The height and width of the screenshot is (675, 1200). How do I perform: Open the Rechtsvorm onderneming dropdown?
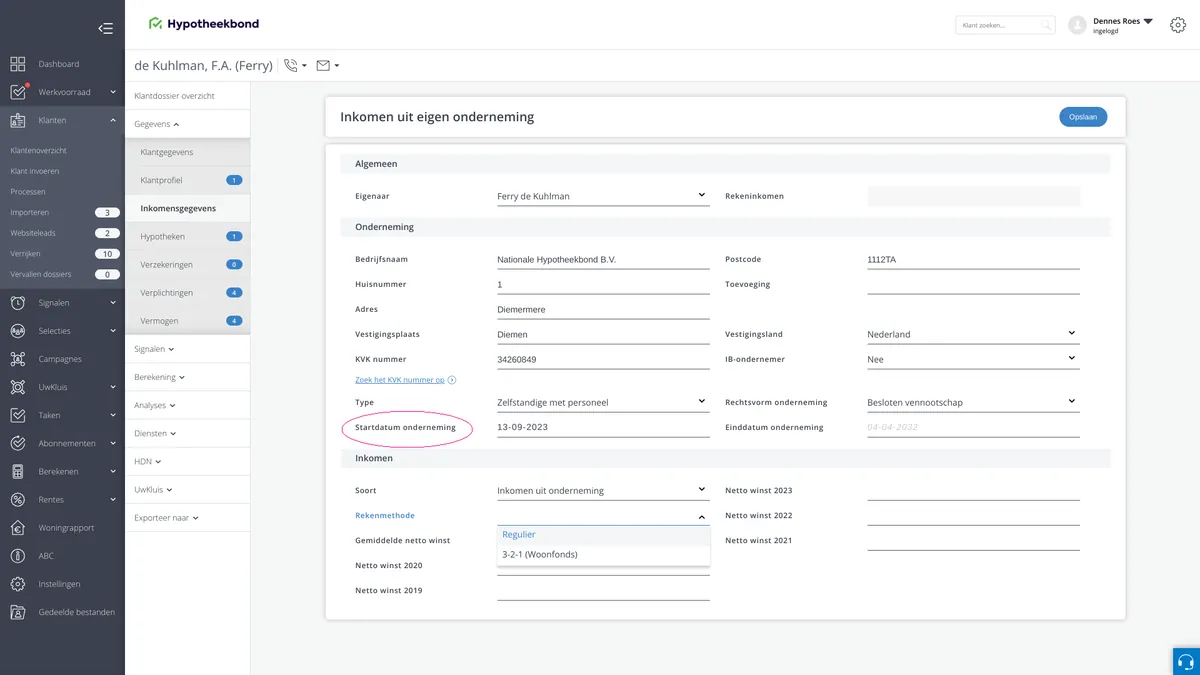point(973,402)
